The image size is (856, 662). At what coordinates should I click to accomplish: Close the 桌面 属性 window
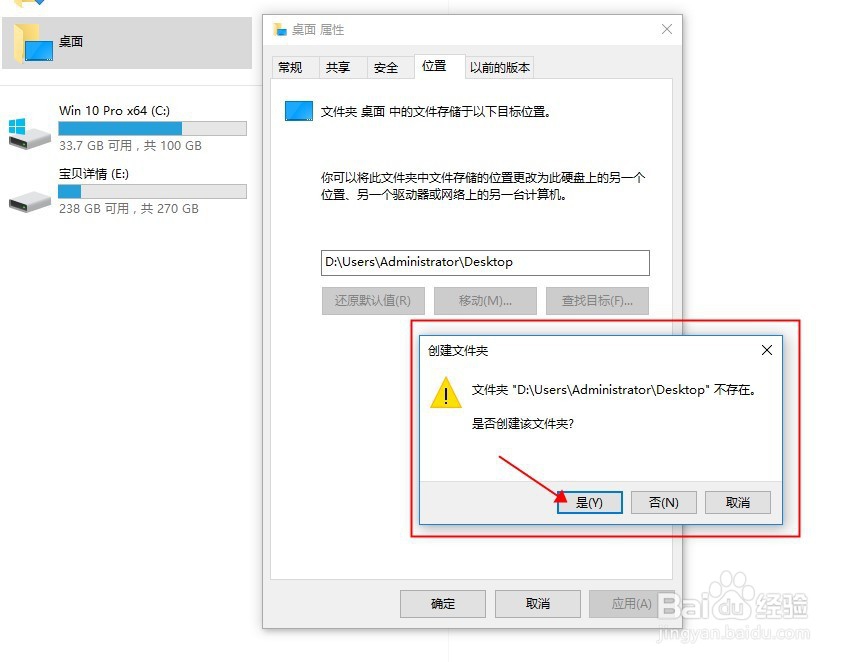(667, 29)
